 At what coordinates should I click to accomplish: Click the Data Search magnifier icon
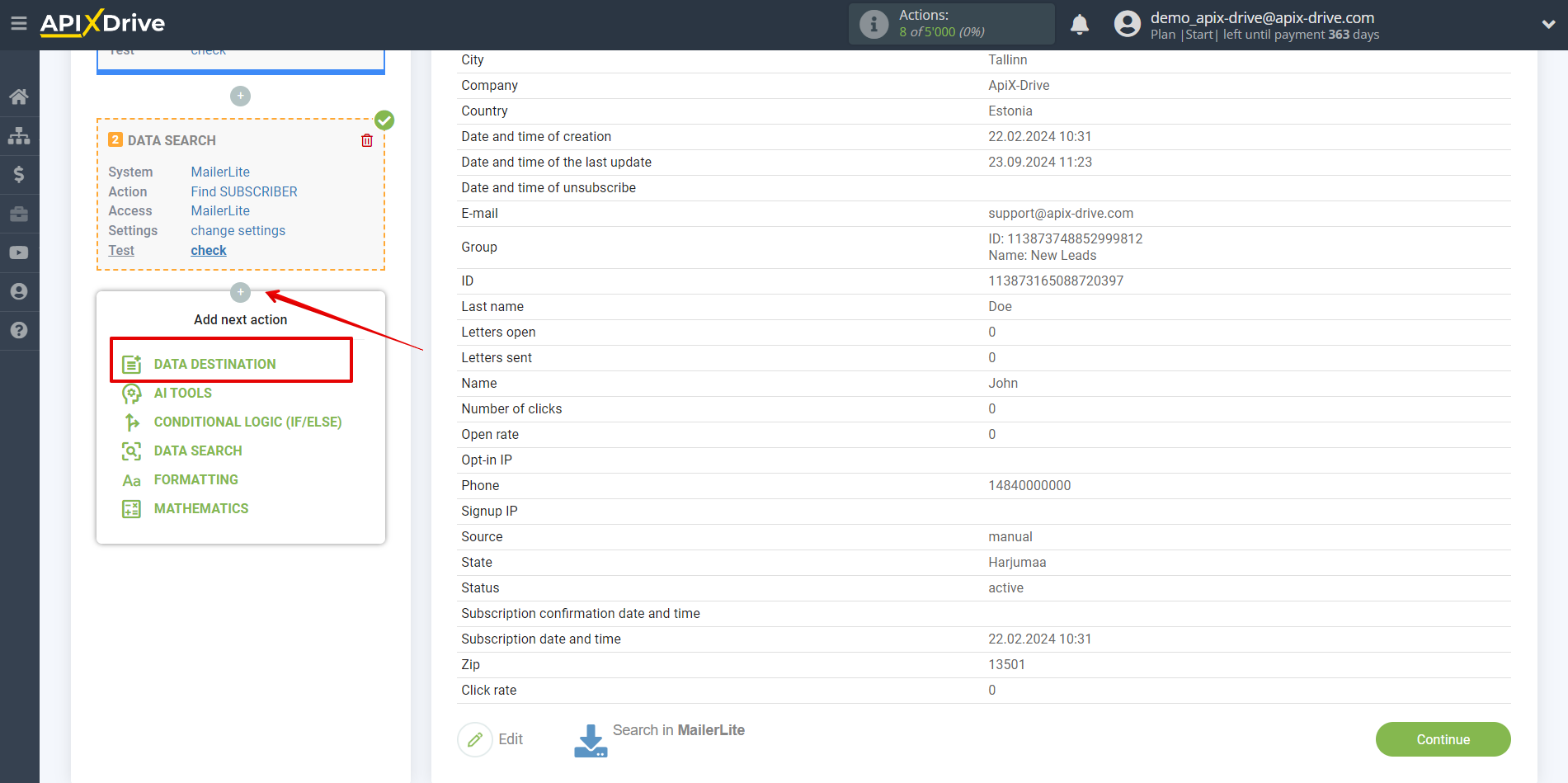[x=132, y=451]
